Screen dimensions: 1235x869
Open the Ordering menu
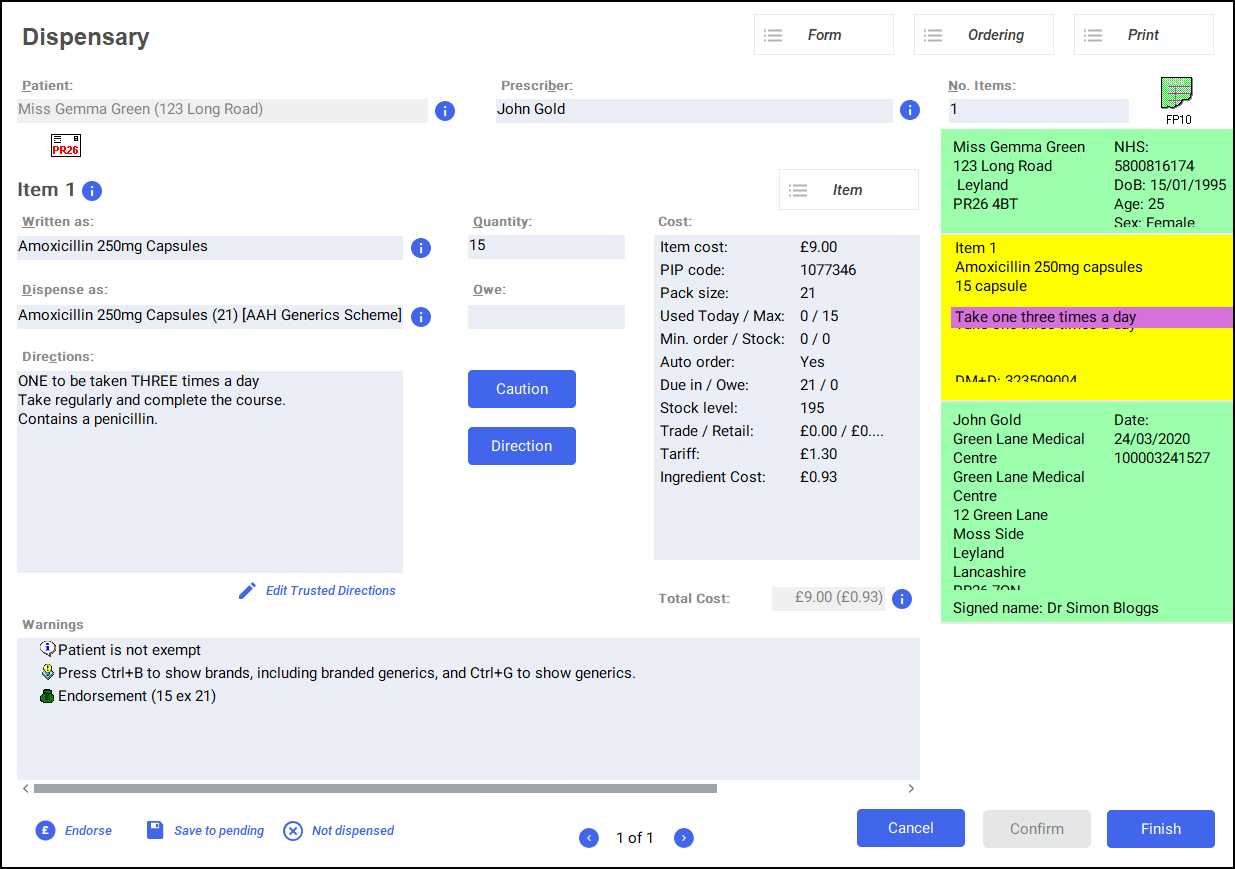tap(983, 35)
